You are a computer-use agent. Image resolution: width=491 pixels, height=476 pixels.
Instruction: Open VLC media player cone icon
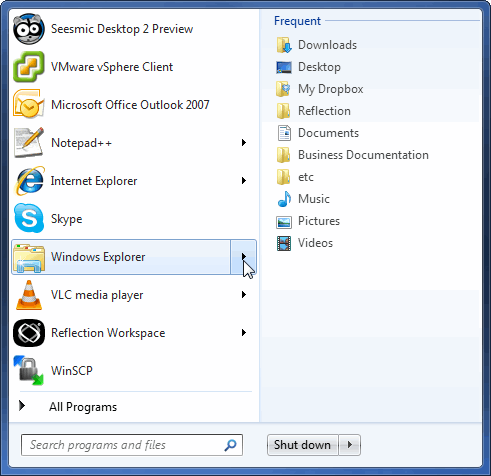pos(29,295)
